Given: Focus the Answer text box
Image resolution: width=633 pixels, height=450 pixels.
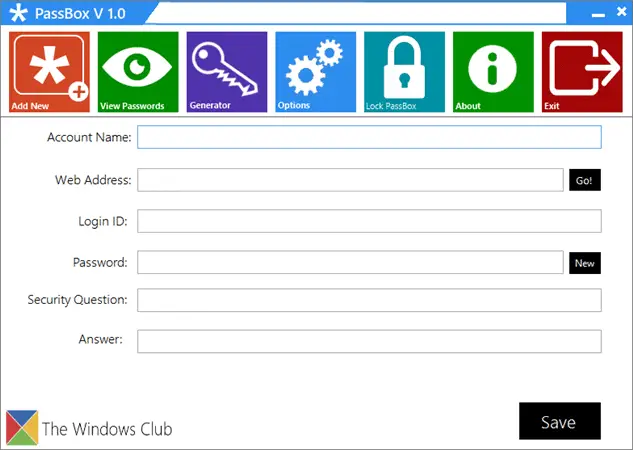Looking at the screenshot, I should click(369, 341).
